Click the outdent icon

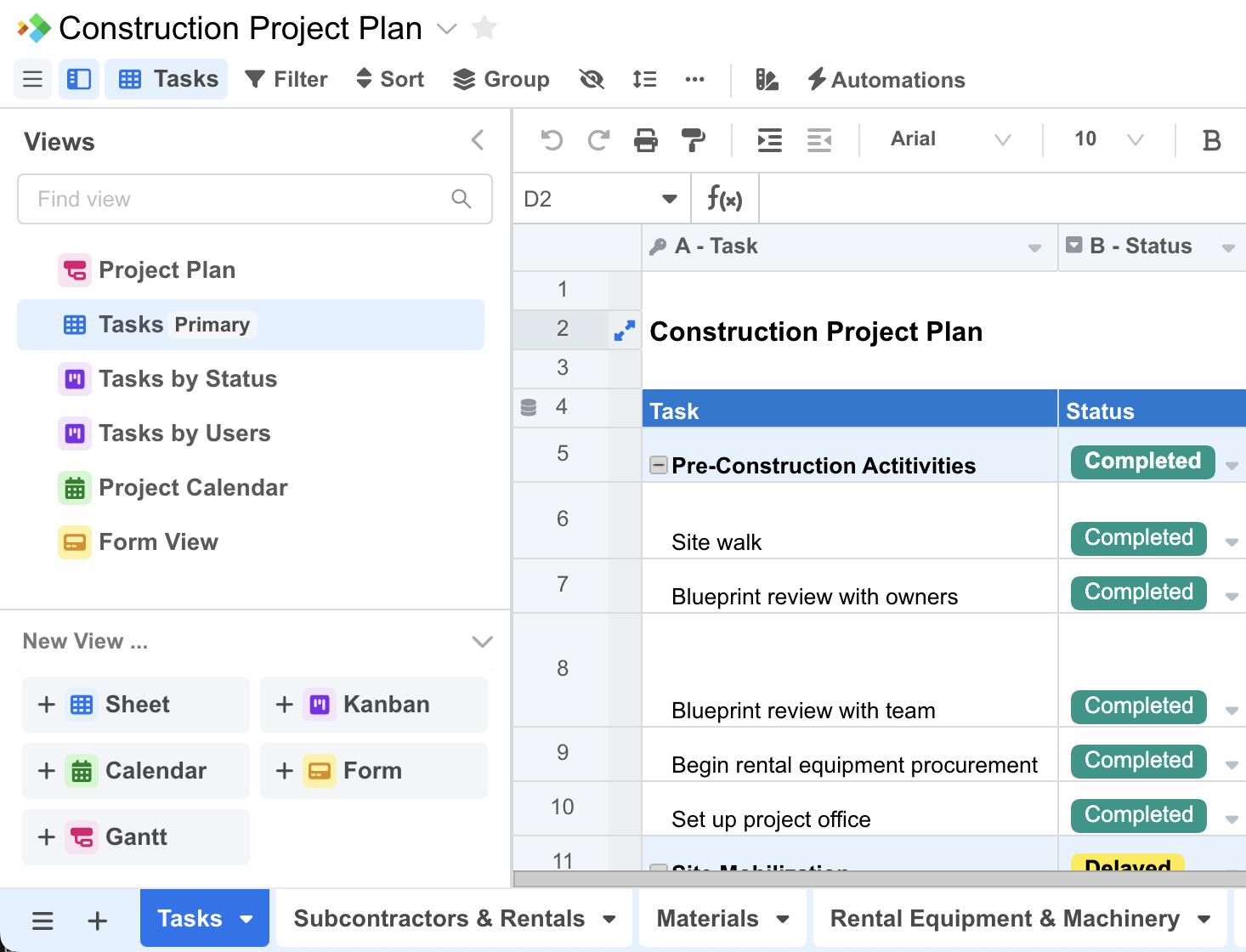click(x=819, y=139)
